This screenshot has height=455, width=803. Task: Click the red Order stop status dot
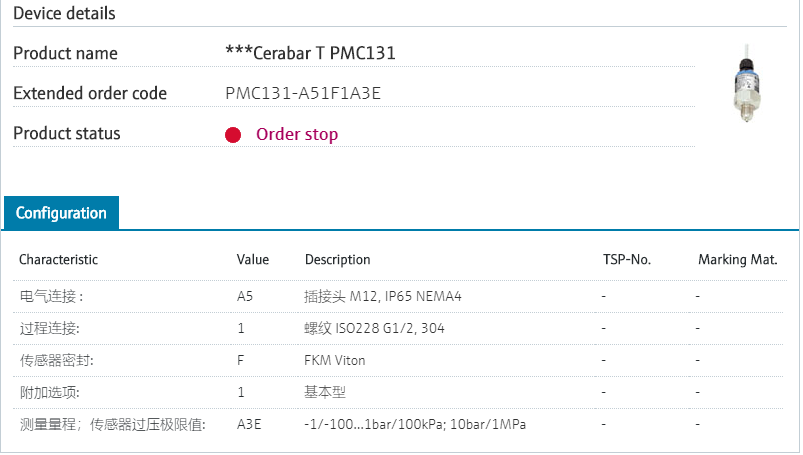[x=233, y=135]
